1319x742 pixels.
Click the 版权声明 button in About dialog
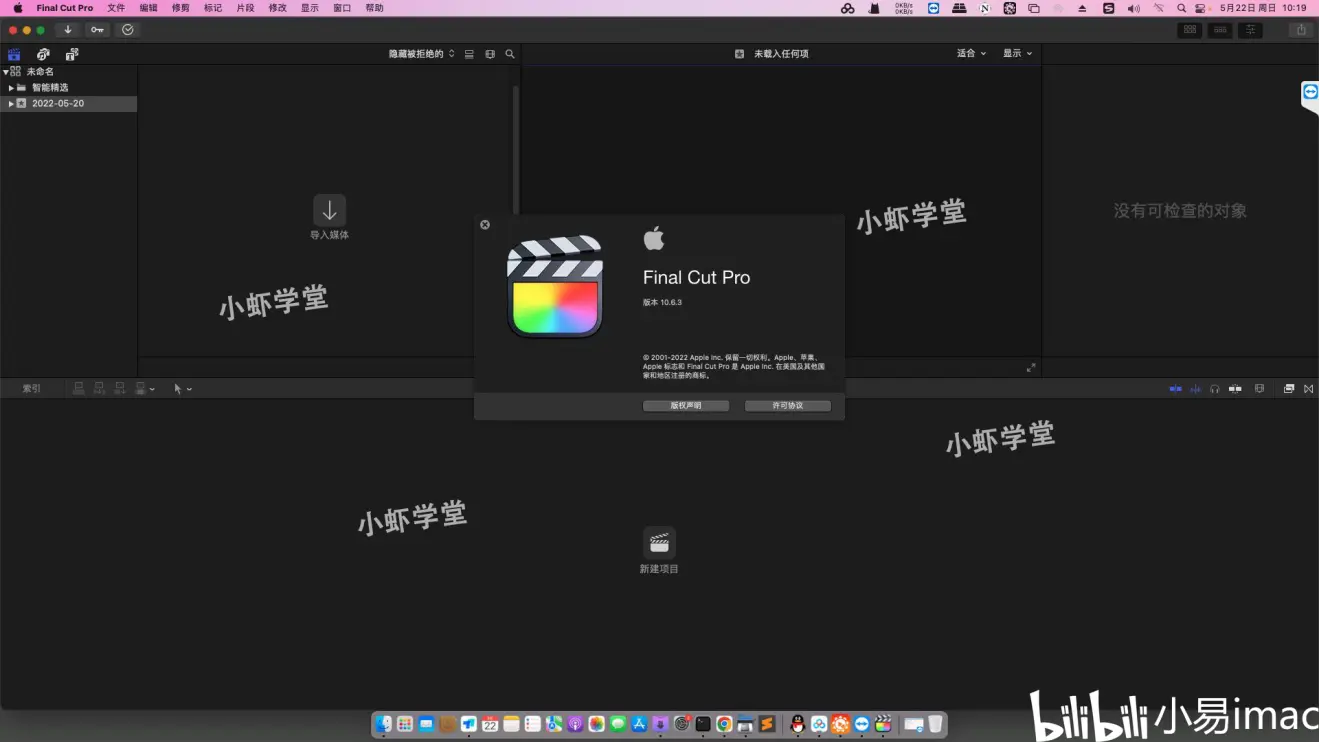(686, 406)
